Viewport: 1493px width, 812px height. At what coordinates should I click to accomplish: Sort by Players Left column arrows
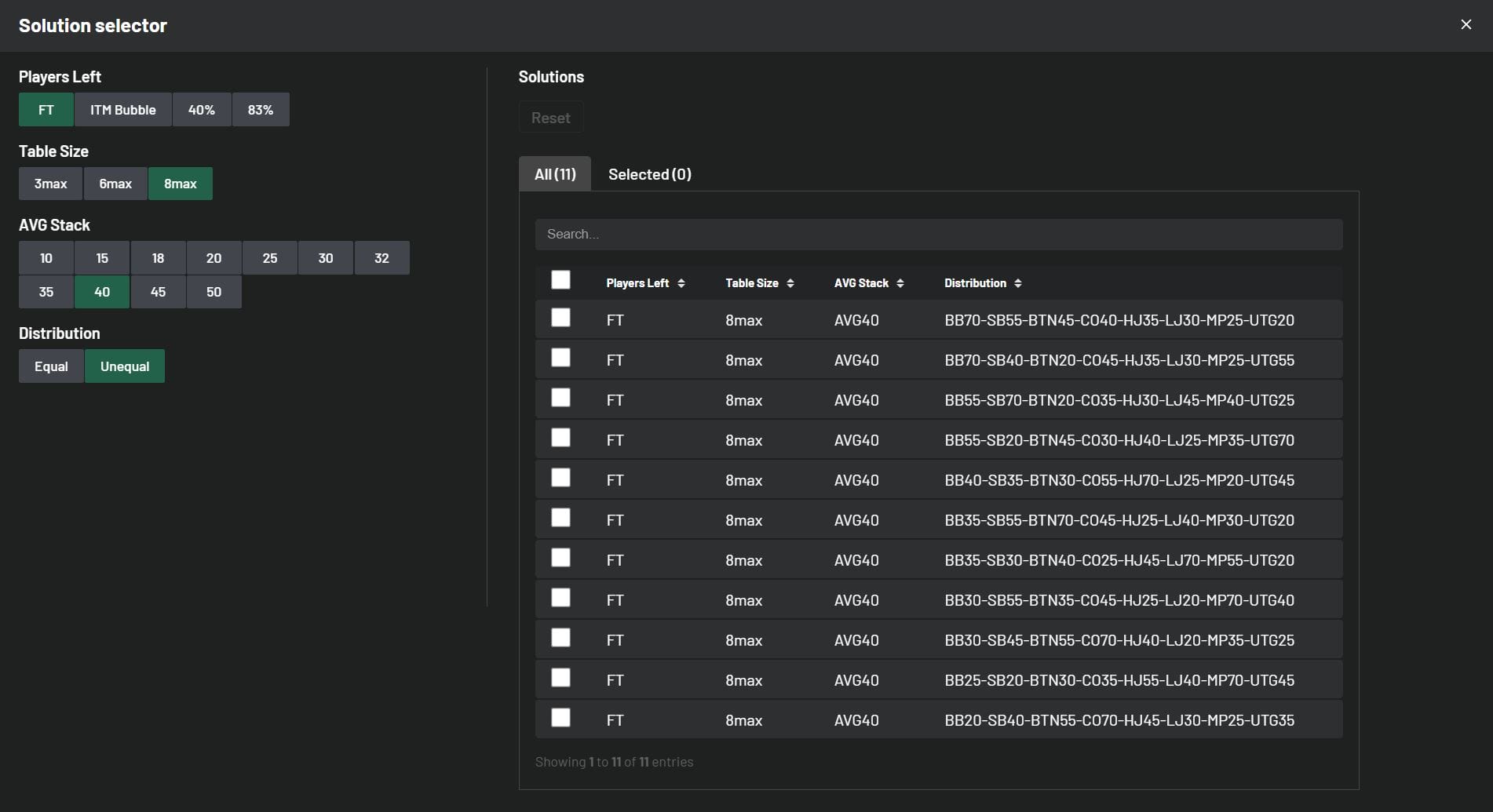pos(681,283)
